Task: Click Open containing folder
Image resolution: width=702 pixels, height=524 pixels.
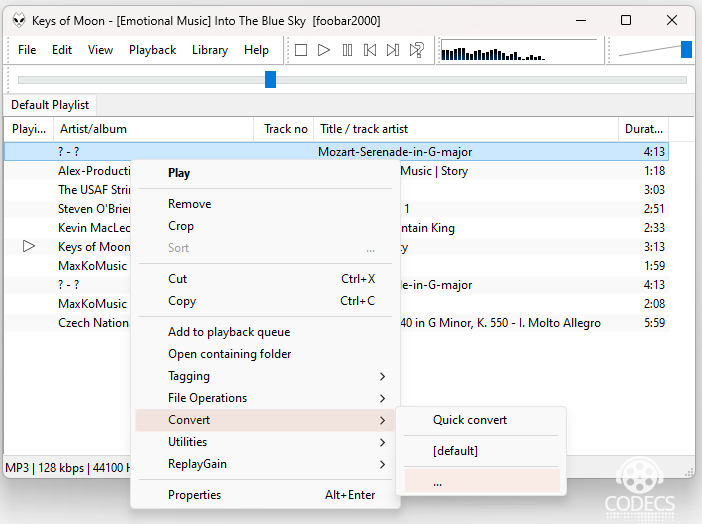Action: pyautogui.click(x=265, y=354)
